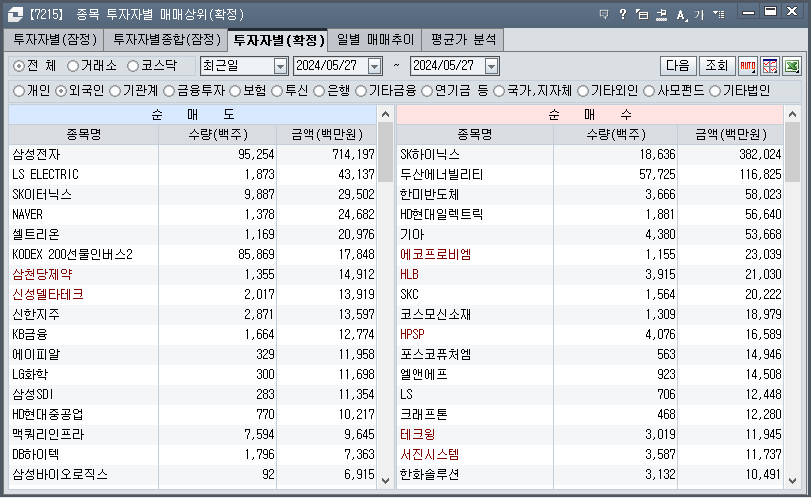Select KODEX 200선물인버스2 row
811x498 pixels.
point(192,254)
